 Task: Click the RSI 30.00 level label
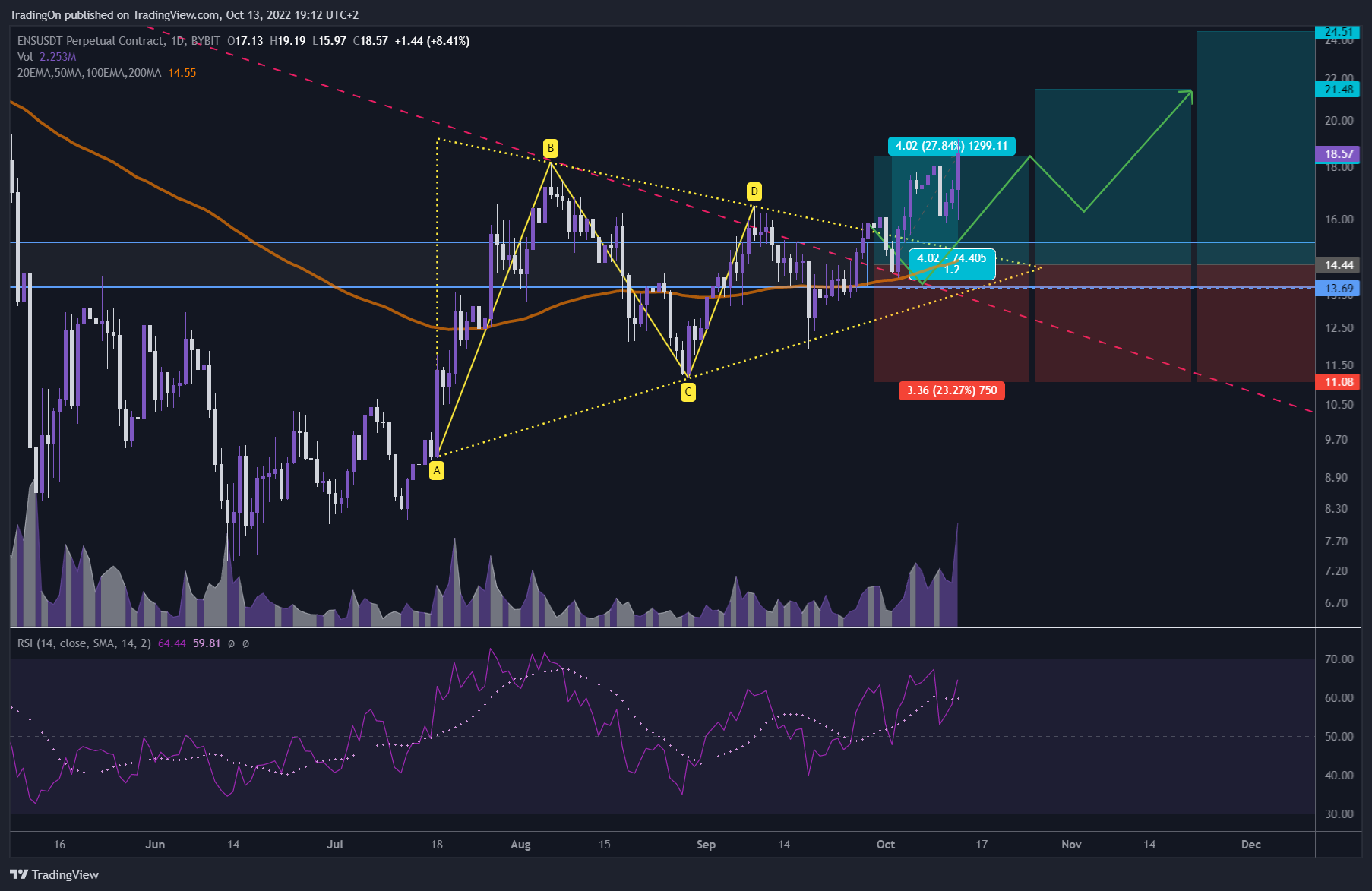[1339, 814]
